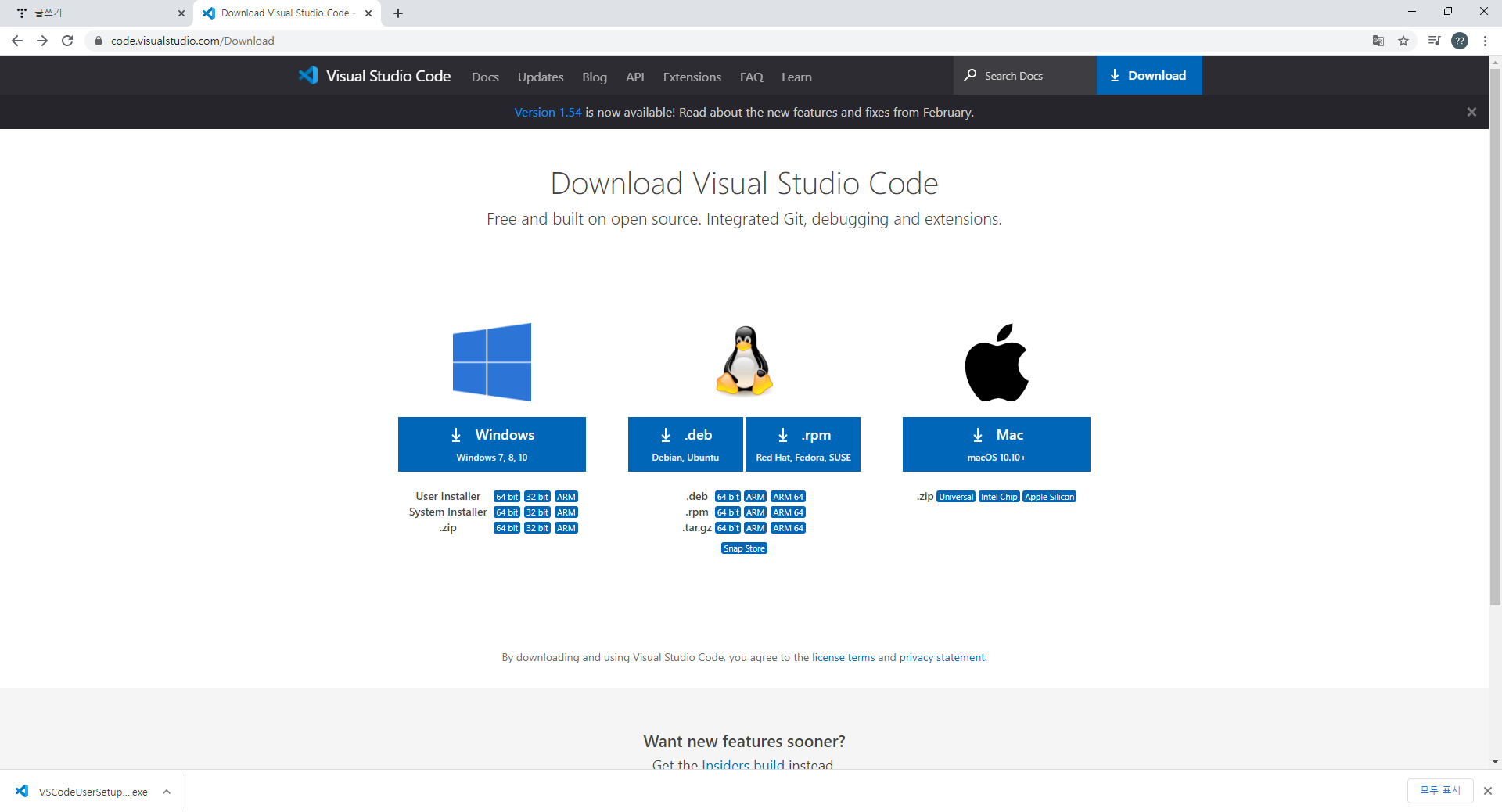The image size is (1502, 812).
Task: Go forward in browser history
Action: click(x=42, y=41)
